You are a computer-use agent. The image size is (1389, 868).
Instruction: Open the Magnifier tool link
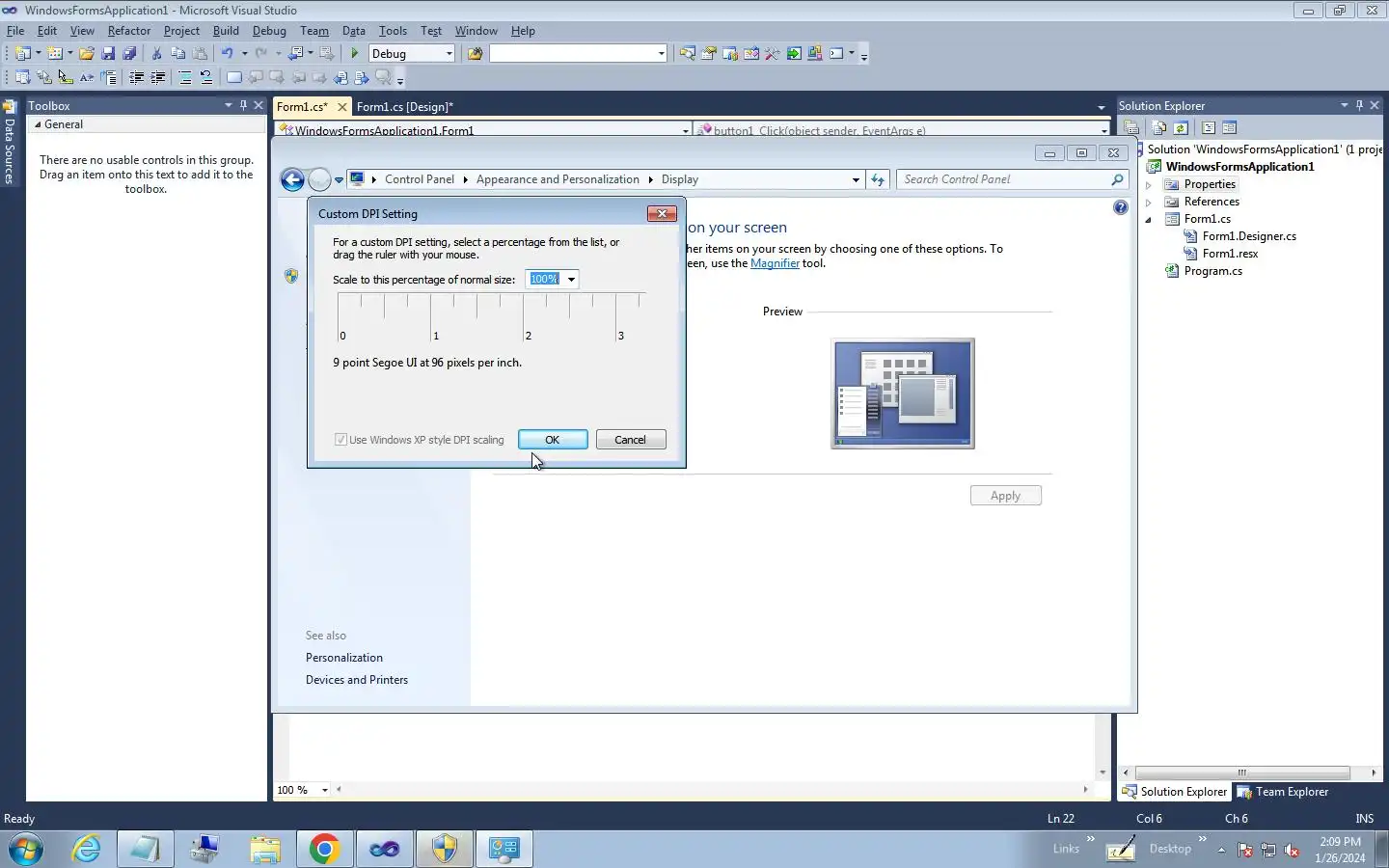775,263
